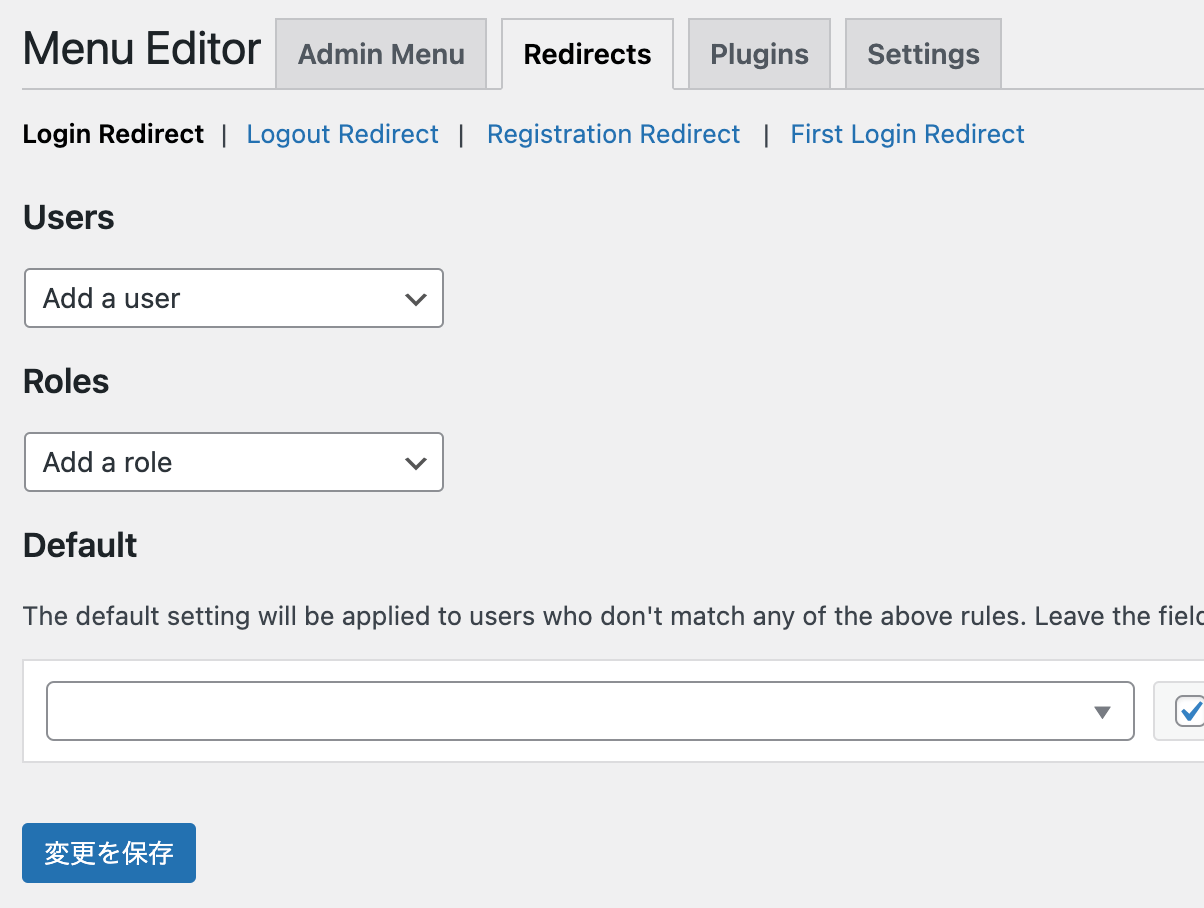Go to the Settings tab
The height and width of the screenshot is (908, 1204).
click(923, 54)
